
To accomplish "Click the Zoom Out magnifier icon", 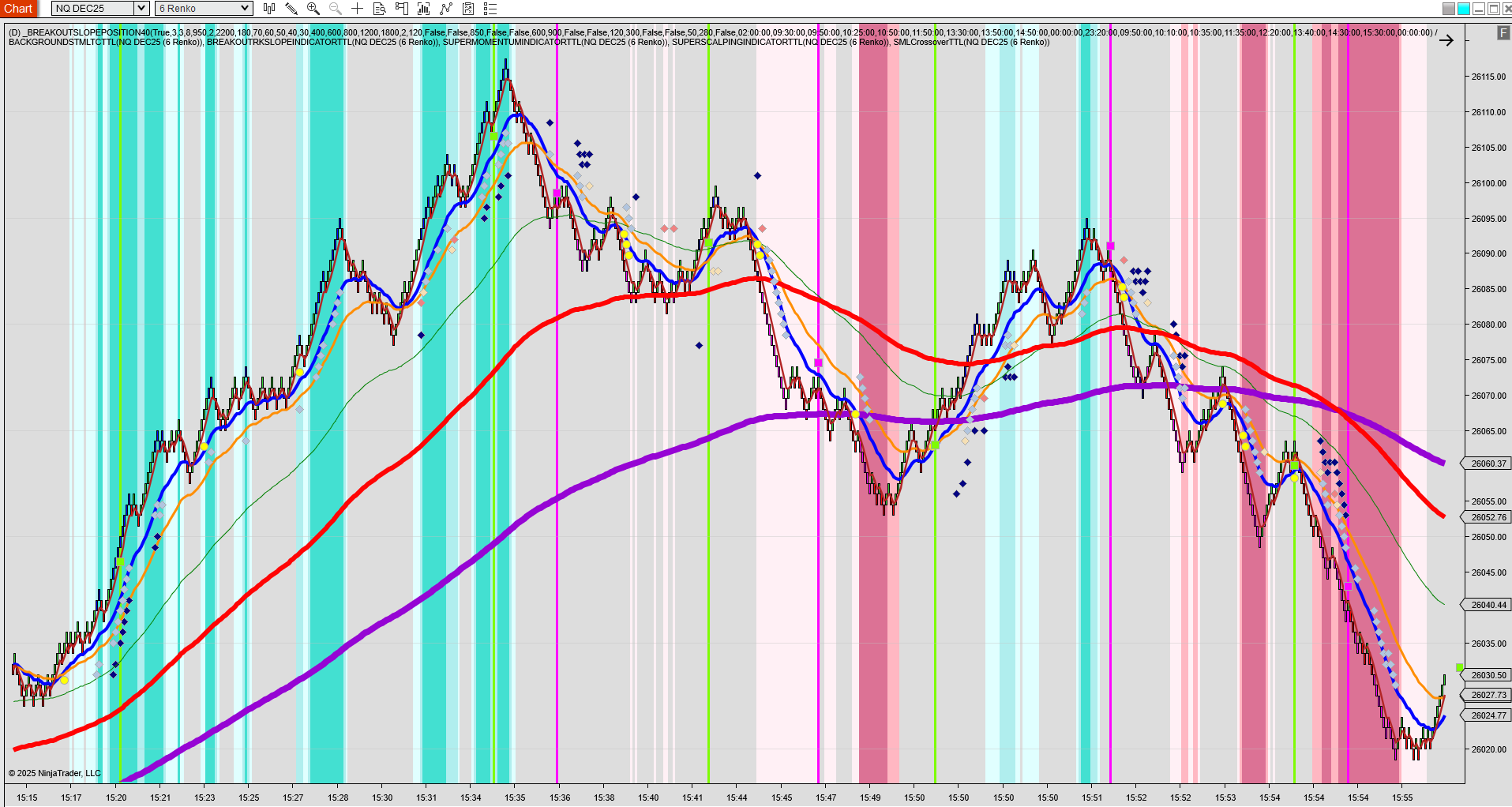I will pos(336,9).
